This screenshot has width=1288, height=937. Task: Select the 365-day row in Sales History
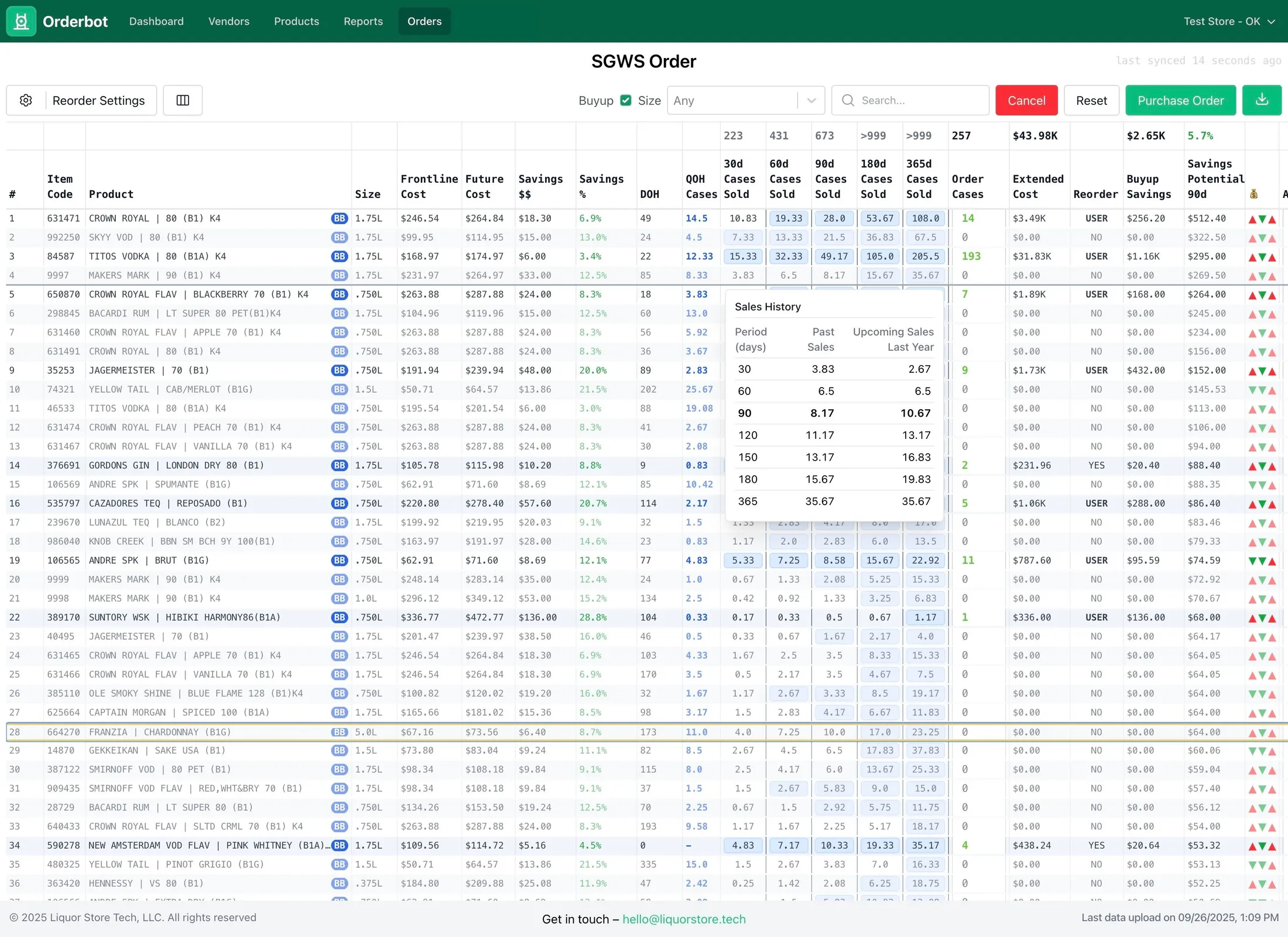(x=834, y=502)
